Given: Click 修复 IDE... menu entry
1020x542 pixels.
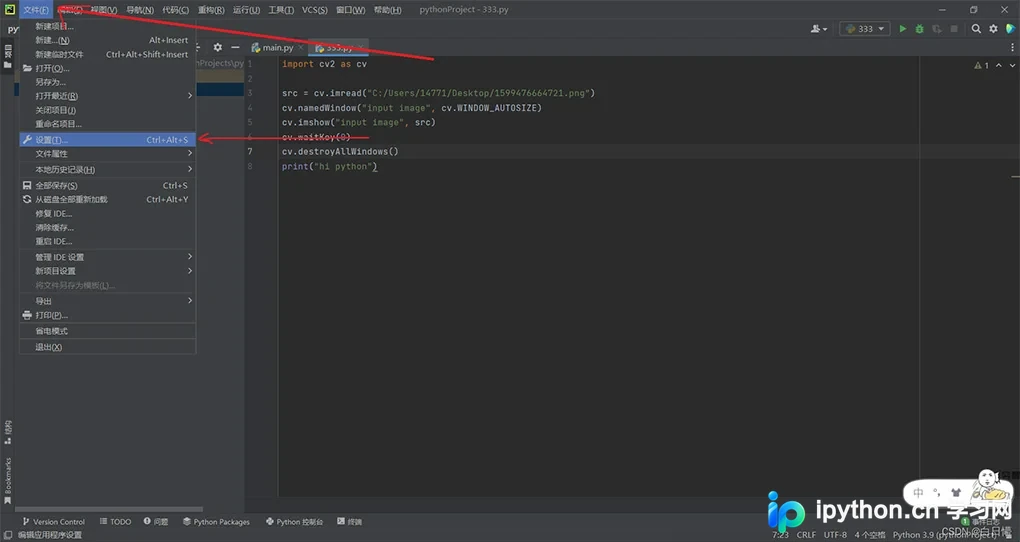Looking at the screenshot, I should click(x=107, y=213).
